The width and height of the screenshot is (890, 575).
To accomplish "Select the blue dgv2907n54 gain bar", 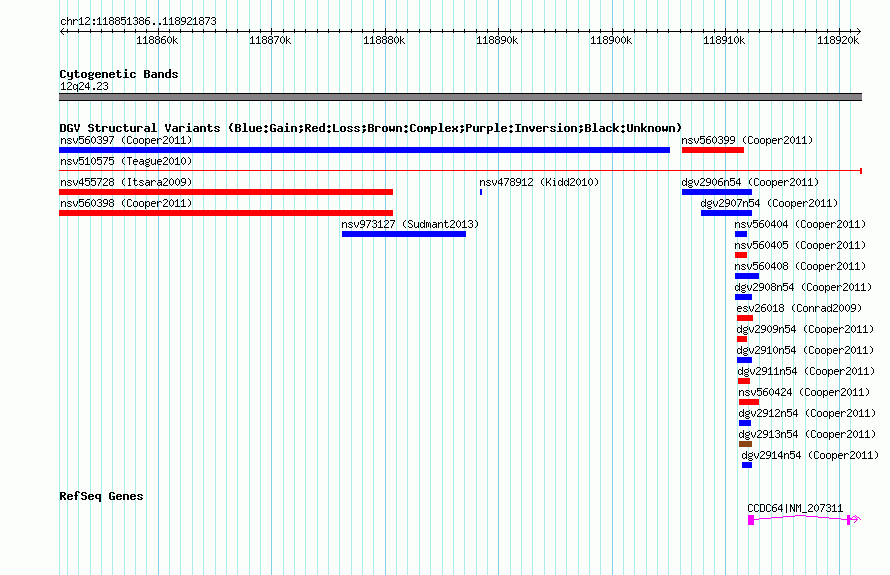I will pyautogui.click(x=727, y=213).
